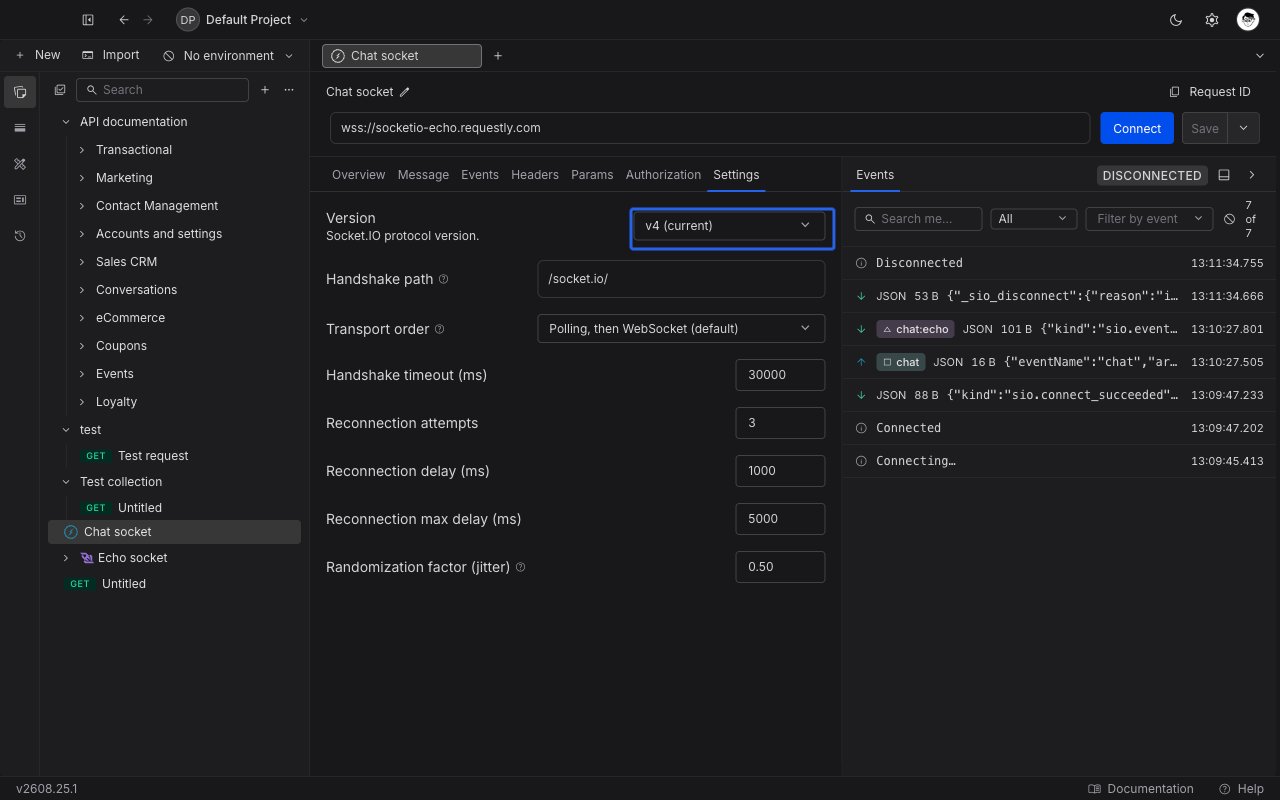Click the Handshake path field
The image size is (1280, 800).
pos(681,279)
